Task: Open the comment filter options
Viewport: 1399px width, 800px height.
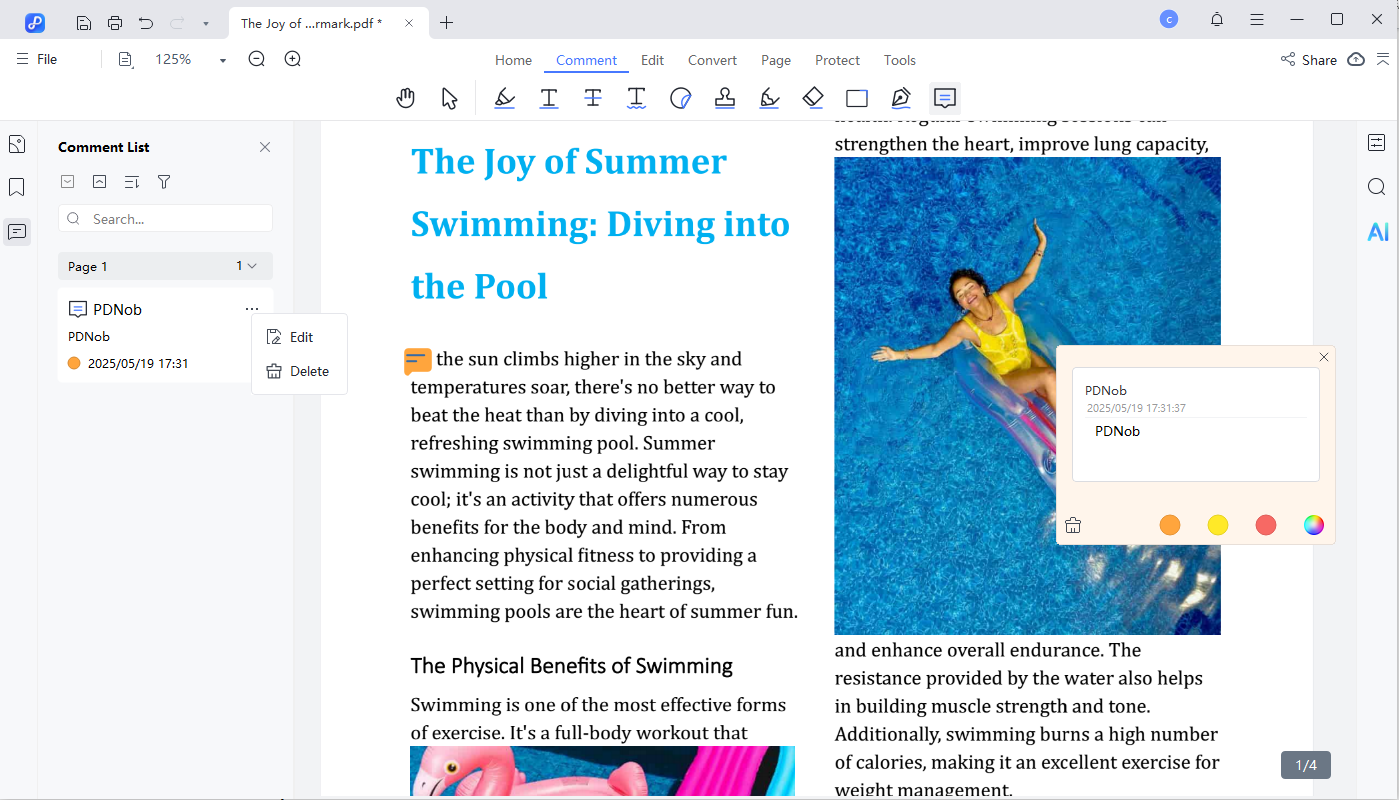Action: click(163, 181)
